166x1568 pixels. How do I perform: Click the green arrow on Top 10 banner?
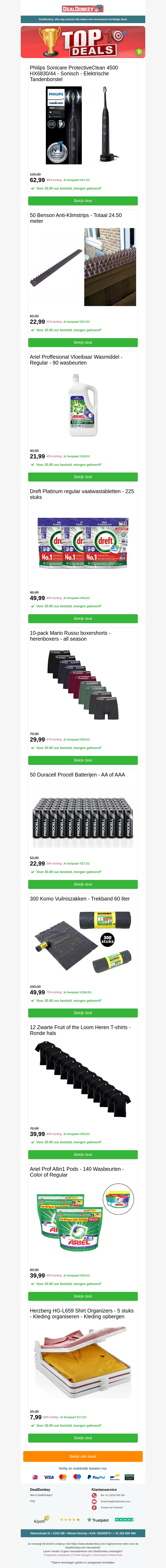click(139, 52)
